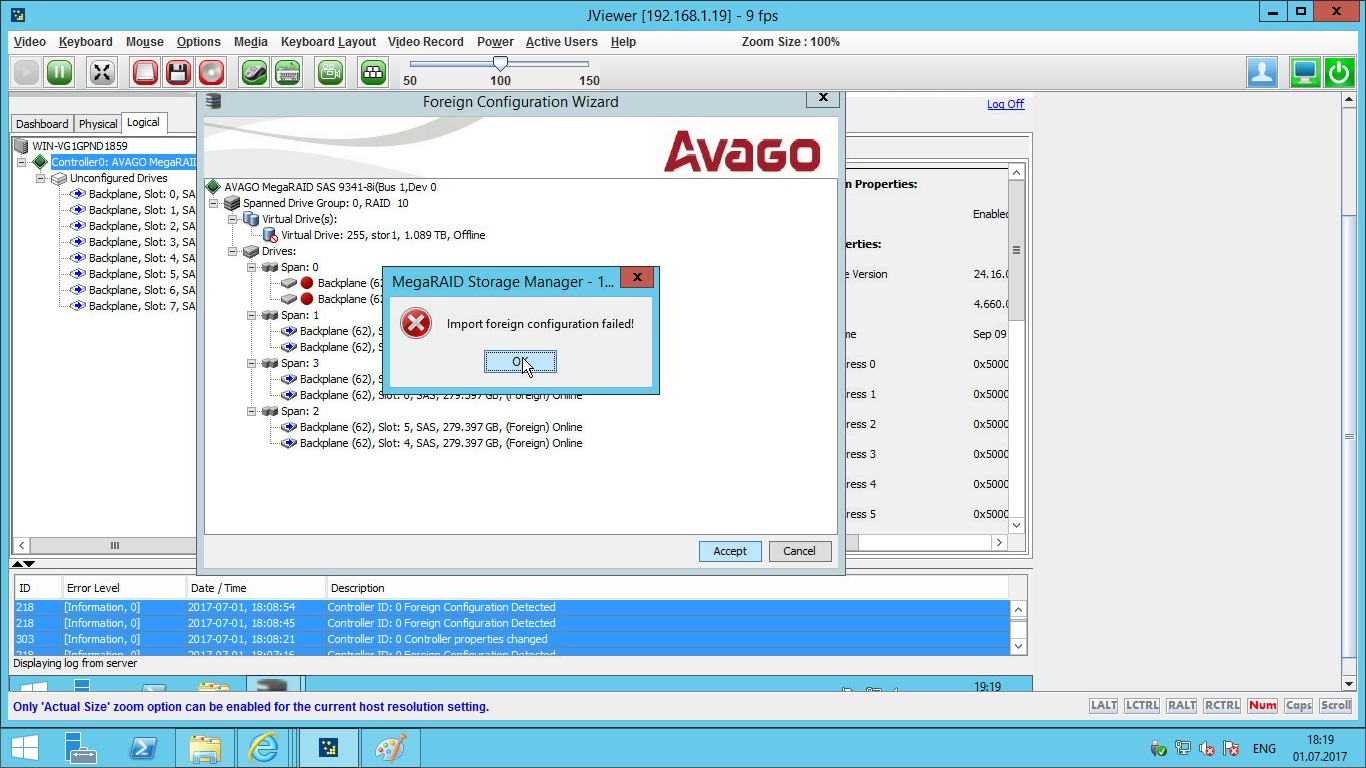Click the video record camera icon
This screenshot has height=768, width=1366.
coord(330,72)
